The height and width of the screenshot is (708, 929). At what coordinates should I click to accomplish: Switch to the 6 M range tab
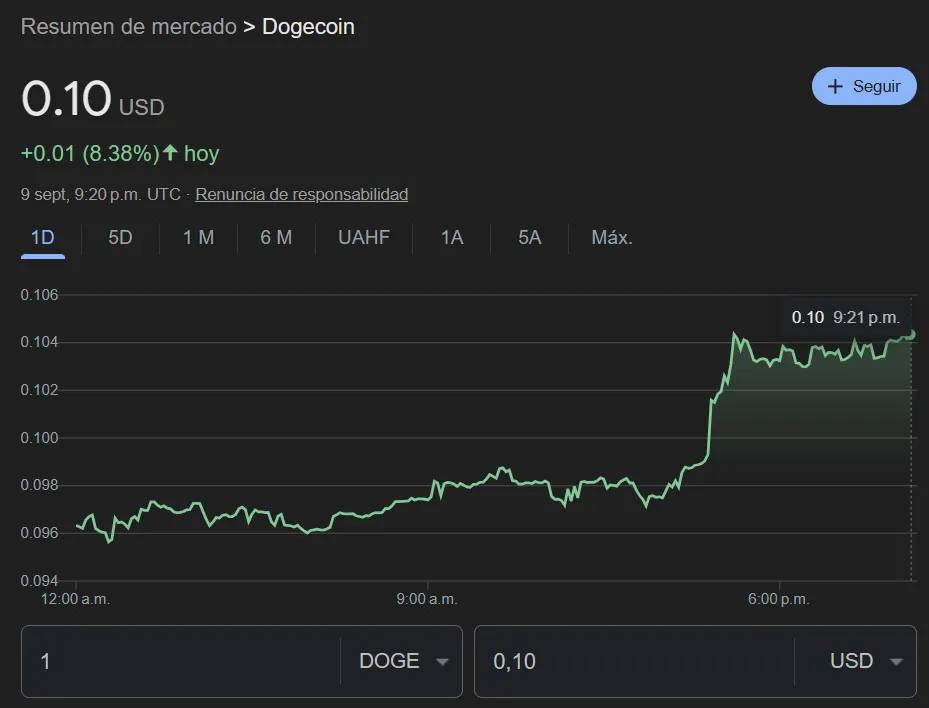click(x=276, y=238)
